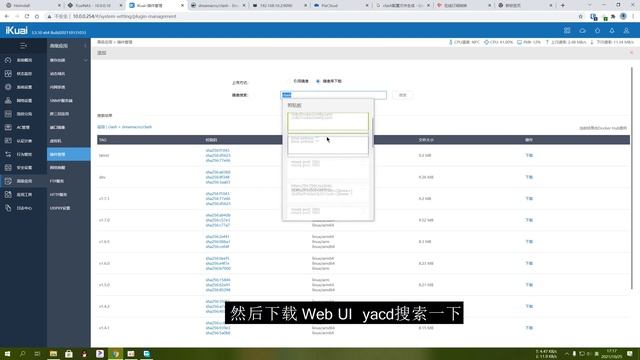
Task: Click the behavior control arrows icon in sidebar
Action: coord(8,154)
